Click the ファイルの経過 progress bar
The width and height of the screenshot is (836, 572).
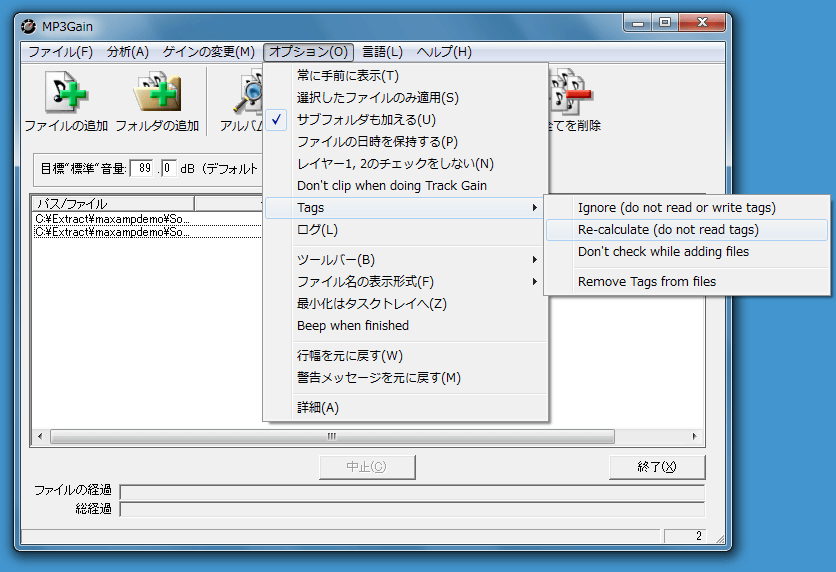pos(412,492)
